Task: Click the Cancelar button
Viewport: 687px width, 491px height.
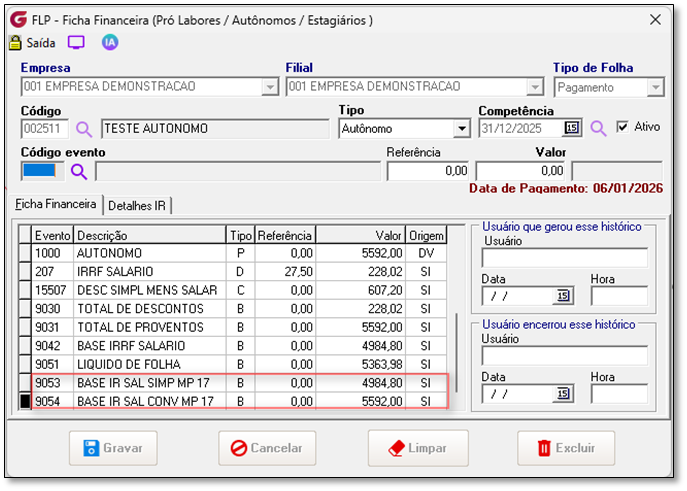Action: click(267, 448)
